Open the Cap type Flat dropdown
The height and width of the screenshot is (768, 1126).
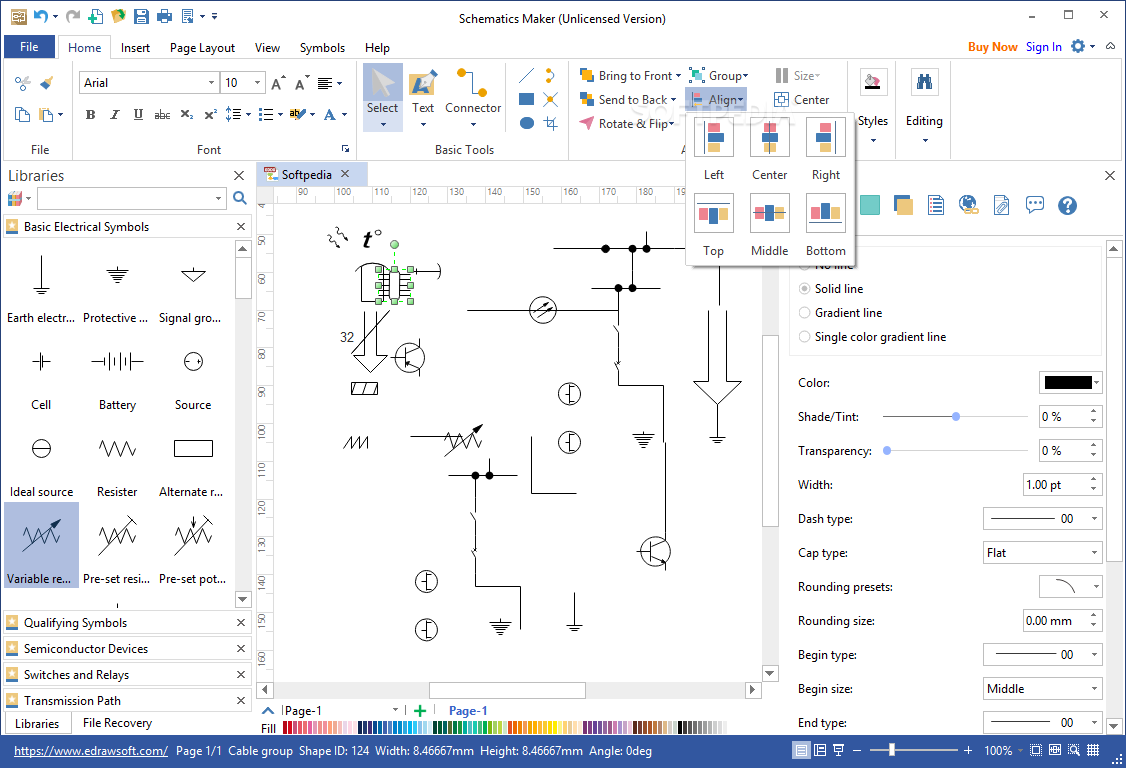click(1043, 552)
